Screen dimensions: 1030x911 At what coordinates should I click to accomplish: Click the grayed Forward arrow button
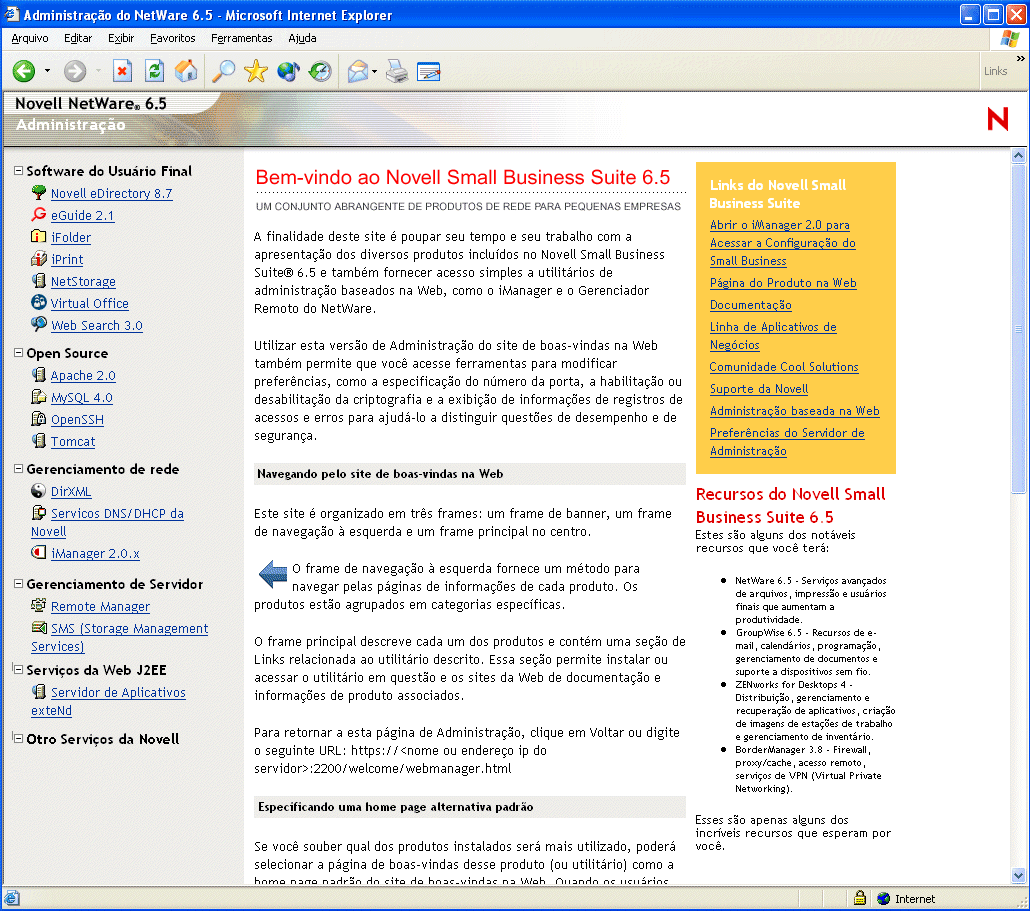[75, 71]
